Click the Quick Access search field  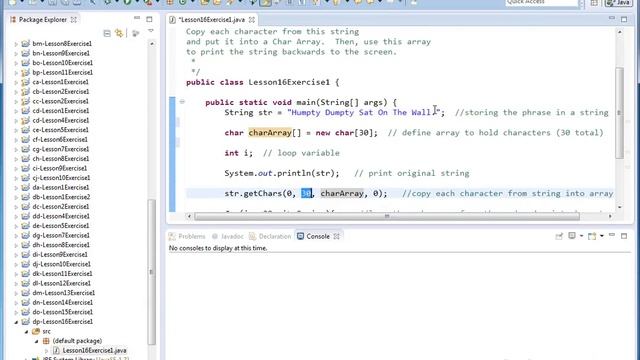click(x=542, y=3)
